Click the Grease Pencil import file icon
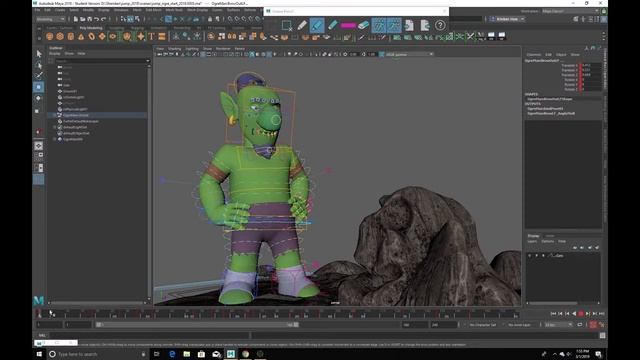 click(409, 25)
